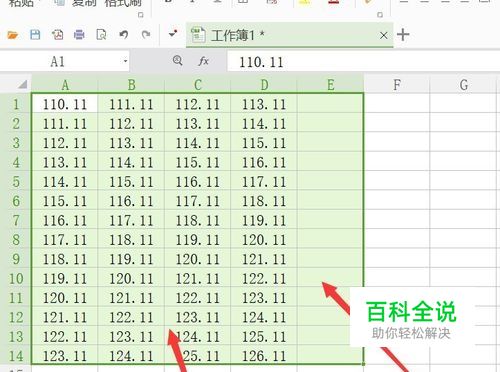The width and height of the screenshot is (500, 372).
Task: Select cell A12 with 121.11
Action: pos(65,317)
